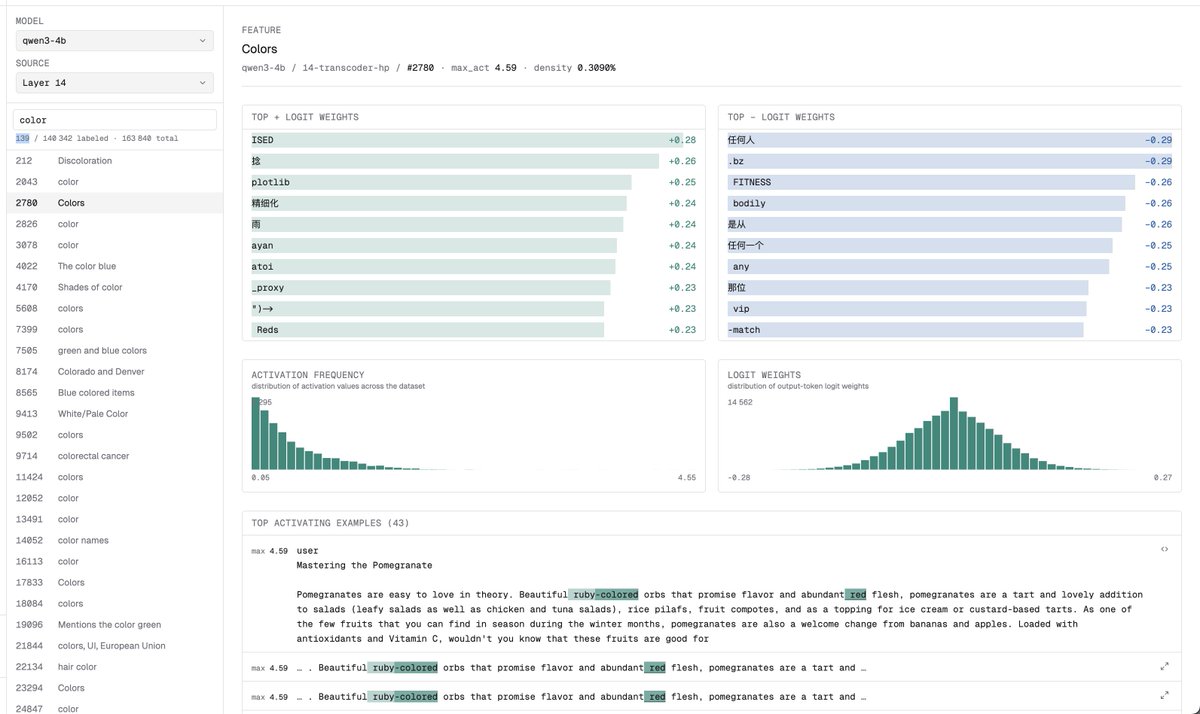Click the Reds positive logit weight row

(x=474, y=329)
